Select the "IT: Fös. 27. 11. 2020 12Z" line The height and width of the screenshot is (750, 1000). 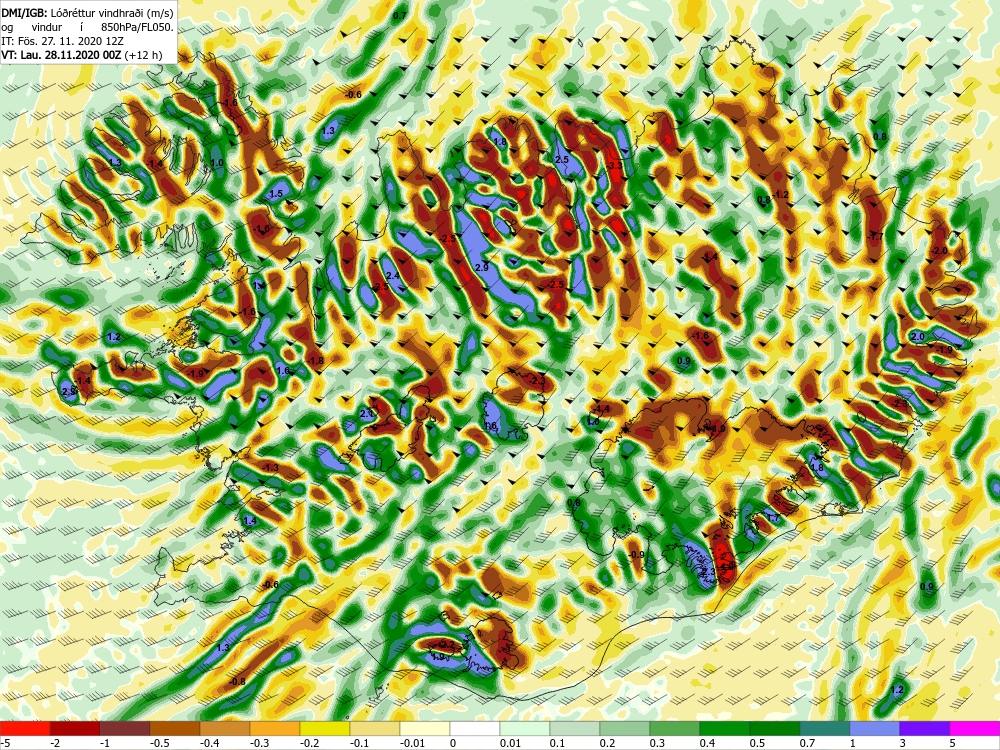pos(62,41)
